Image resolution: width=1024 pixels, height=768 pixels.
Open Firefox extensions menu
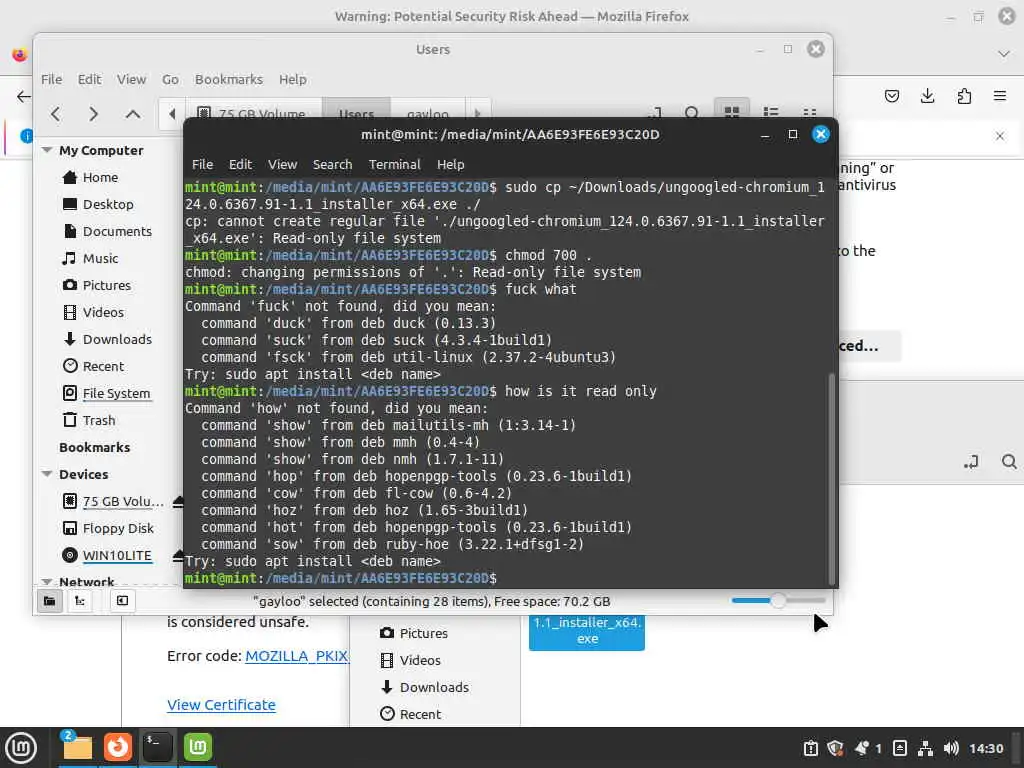pos(964,96)
